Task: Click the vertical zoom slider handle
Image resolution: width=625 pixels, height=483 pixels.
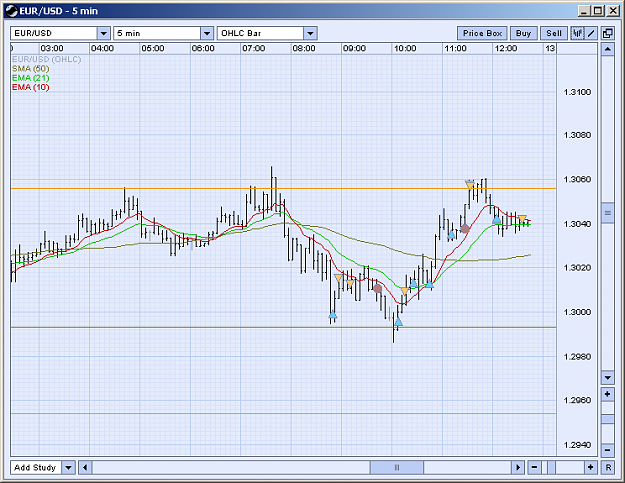Action: pos(607,419)
